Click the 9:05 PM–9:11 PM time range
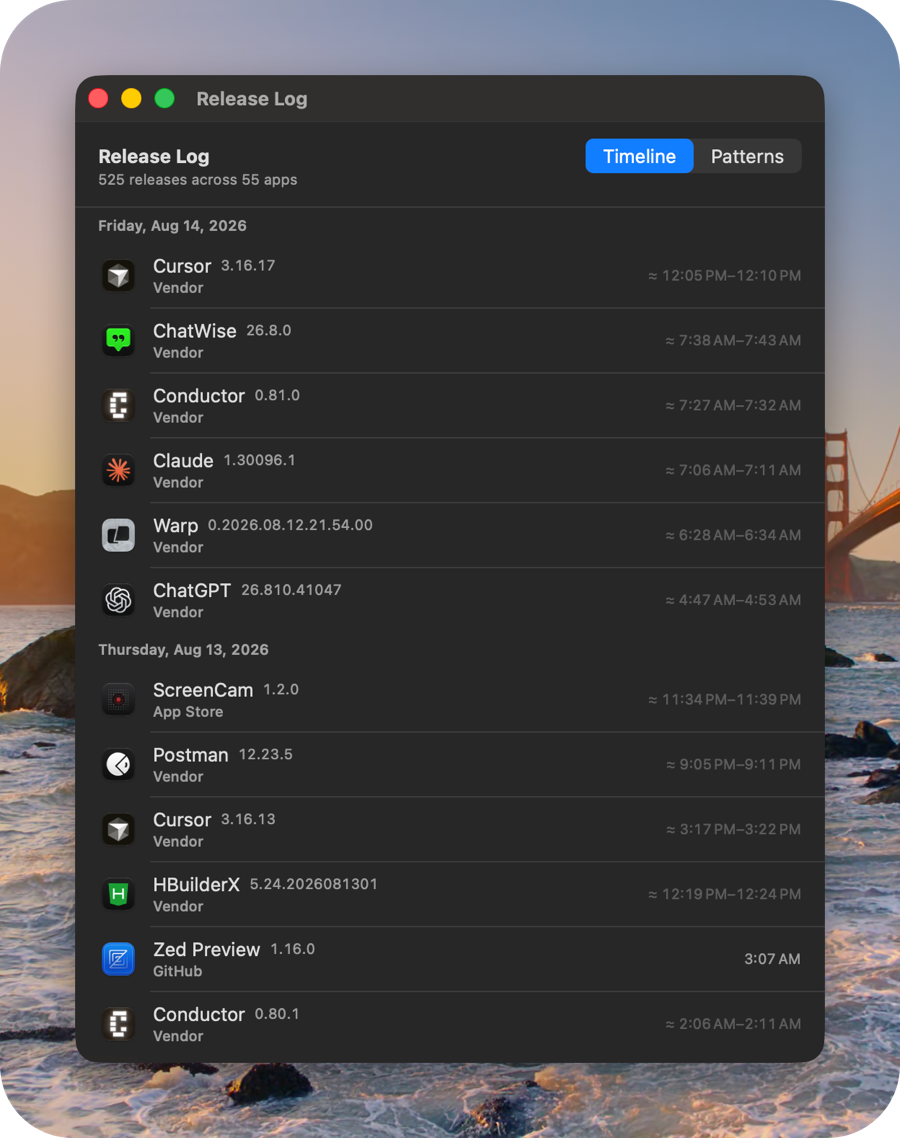 [x=733, y=764]
